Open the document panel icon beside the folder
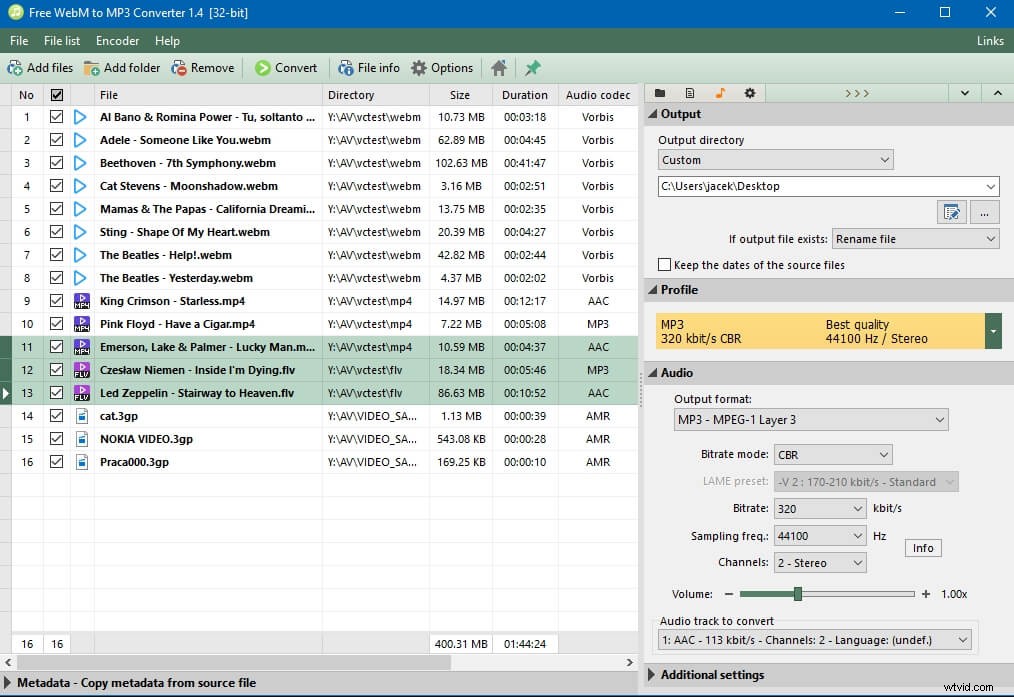 (689, 92)
